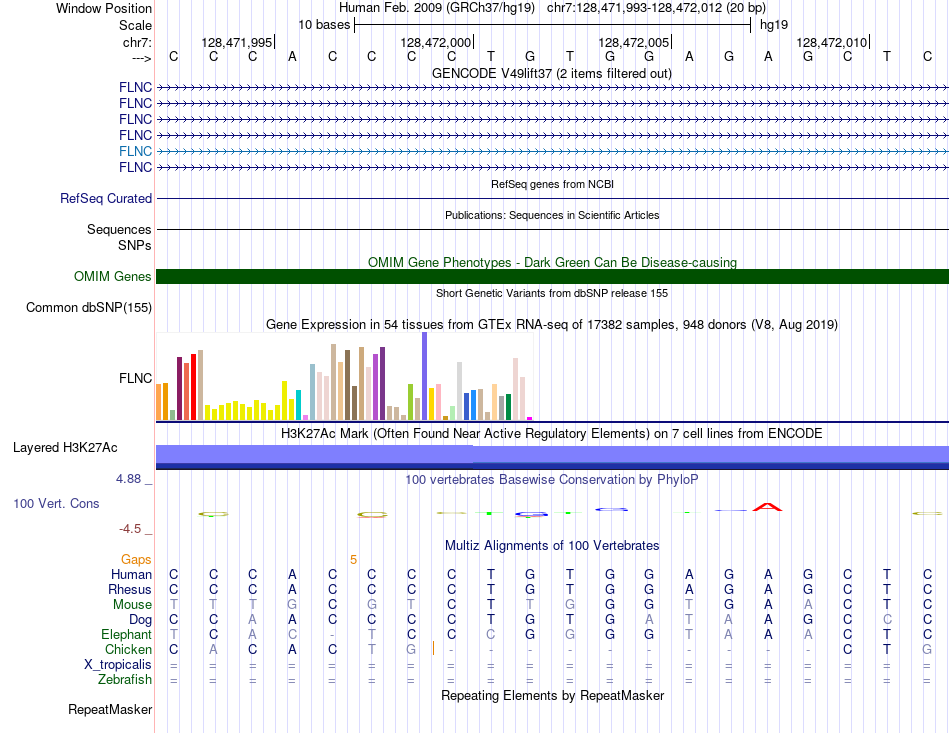Click Repeating Elements by RepeatMasker title
950x733 pixels.
(x=553, y=695)
